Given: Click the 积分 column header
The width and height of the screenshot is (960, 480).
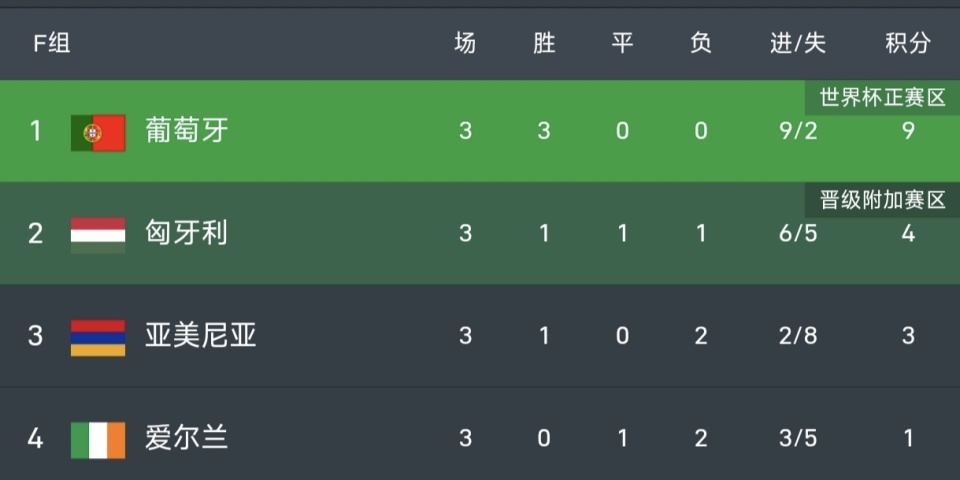Looking at the screenshot, I should [907, 43].
